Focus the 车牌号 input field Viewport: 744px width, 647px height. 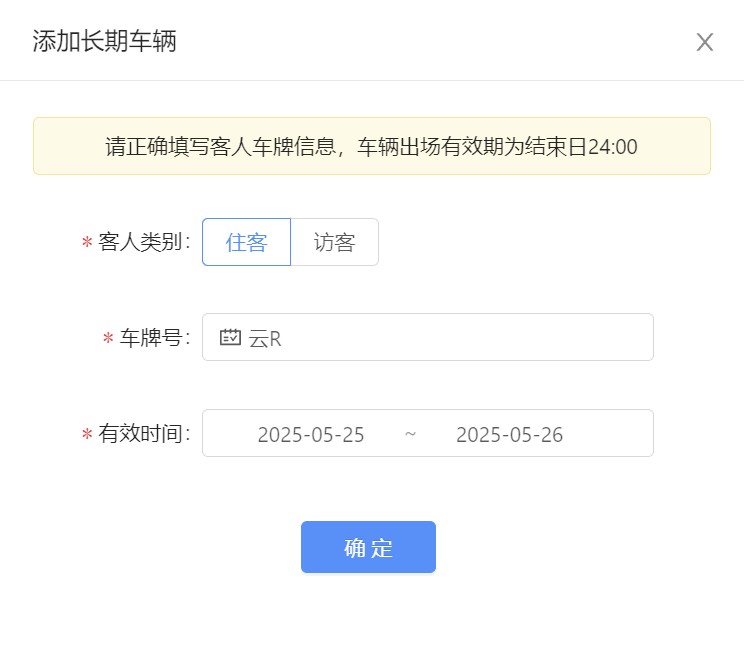point(428,337)
